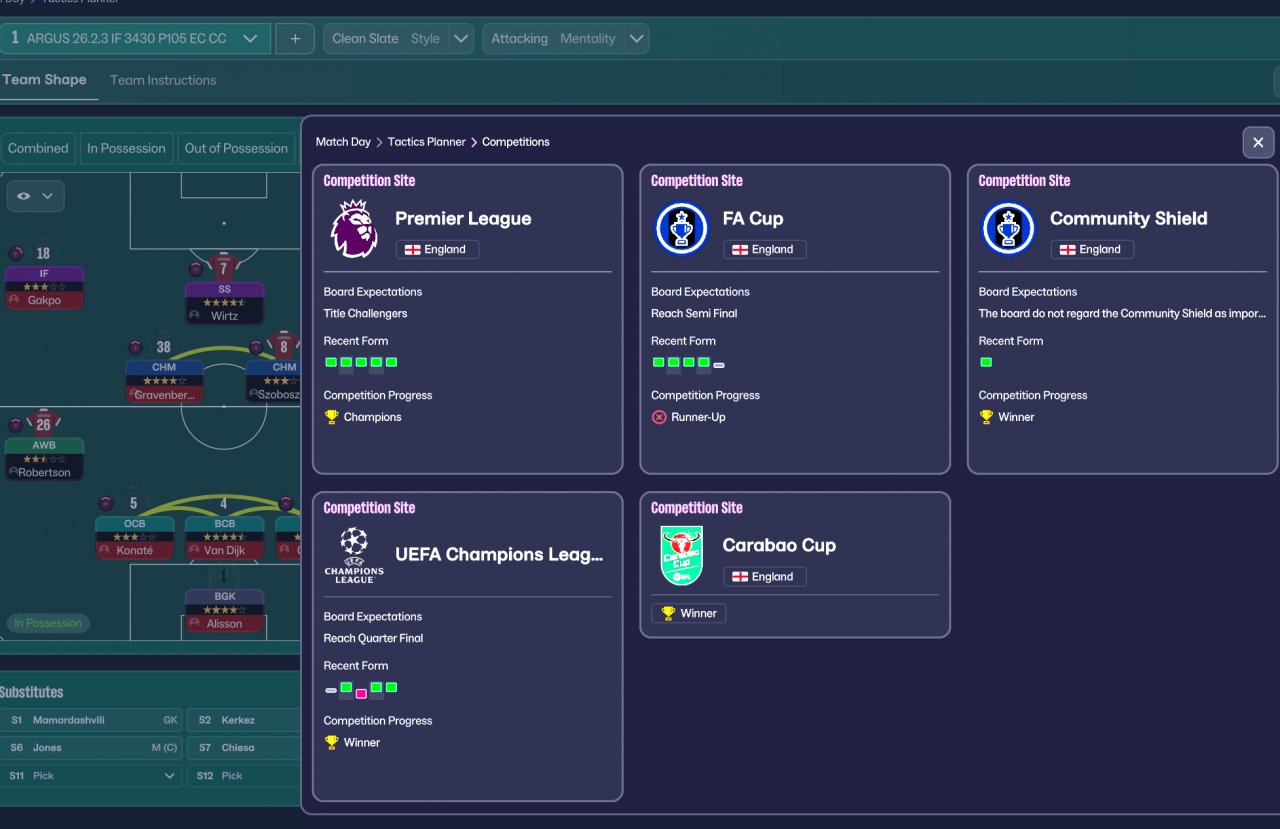Open the Community Shield competition title

pyautogui.click(x=1129, y=219)
